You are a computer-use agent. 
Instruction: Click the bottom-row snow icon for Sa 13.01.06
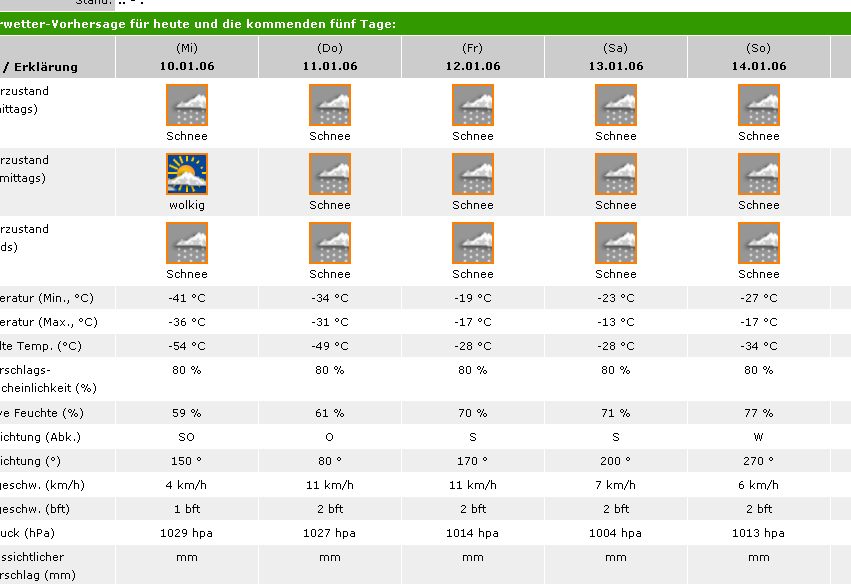tap(616, 243)
